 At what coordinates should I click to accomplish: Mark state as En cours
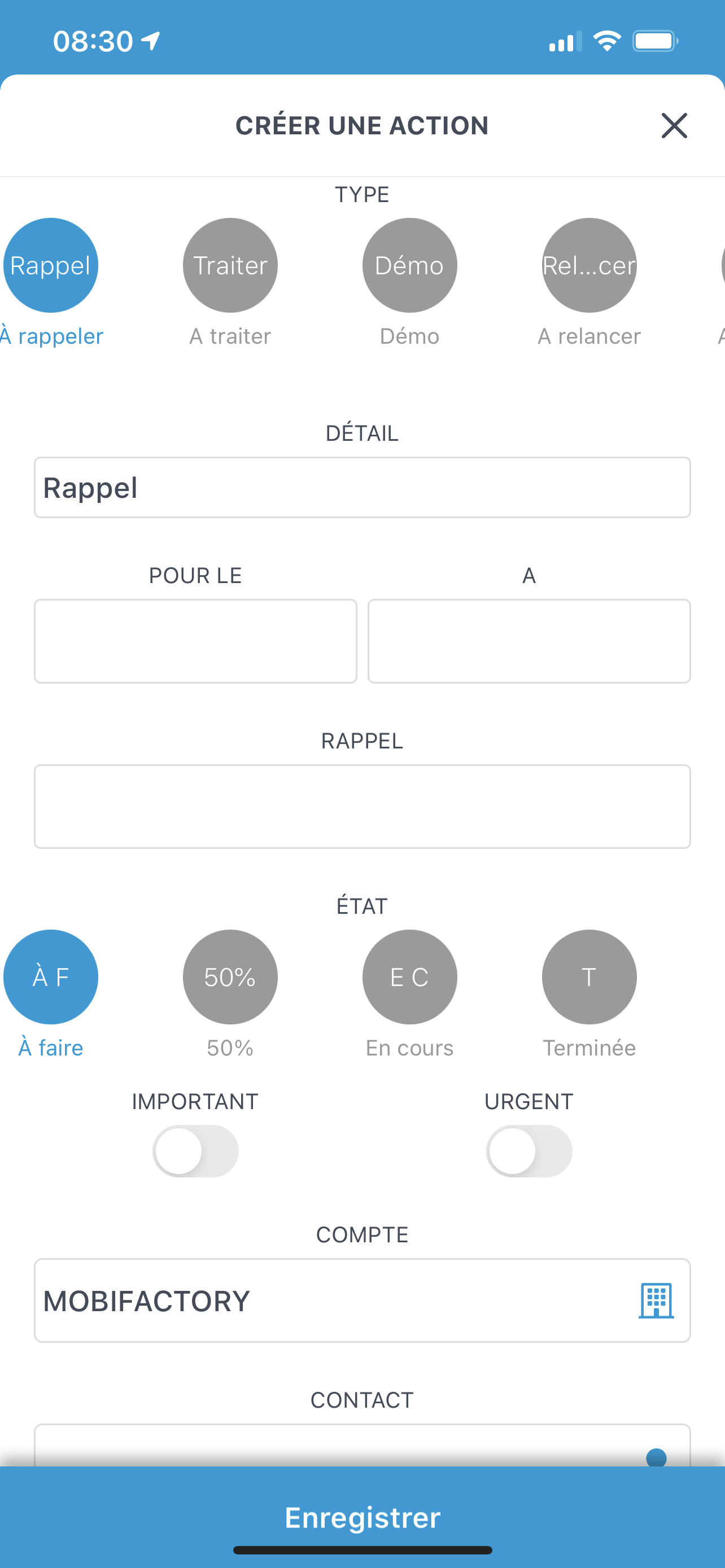click(x=410, y=977)
